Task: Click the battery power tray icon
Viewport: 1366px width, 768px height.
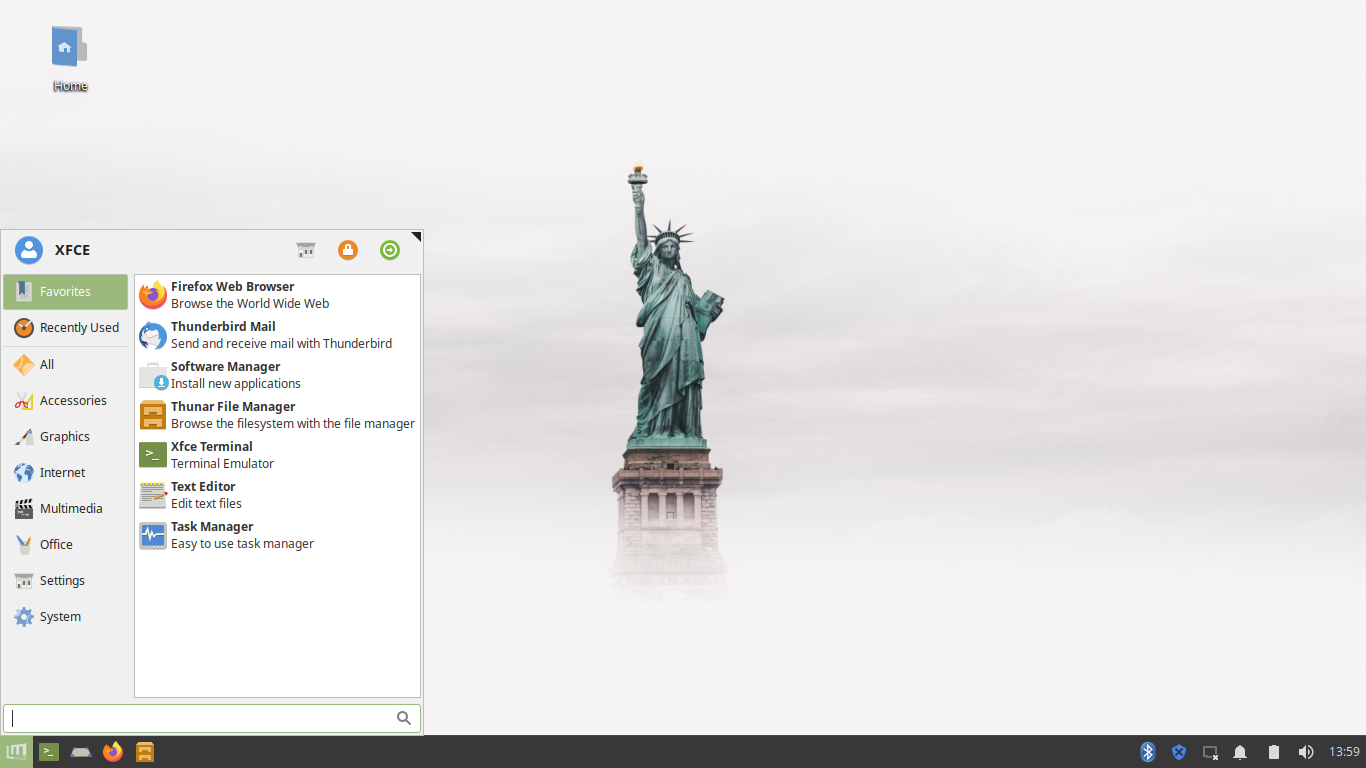Action: pyautogui.click(x=1273, y=752)
